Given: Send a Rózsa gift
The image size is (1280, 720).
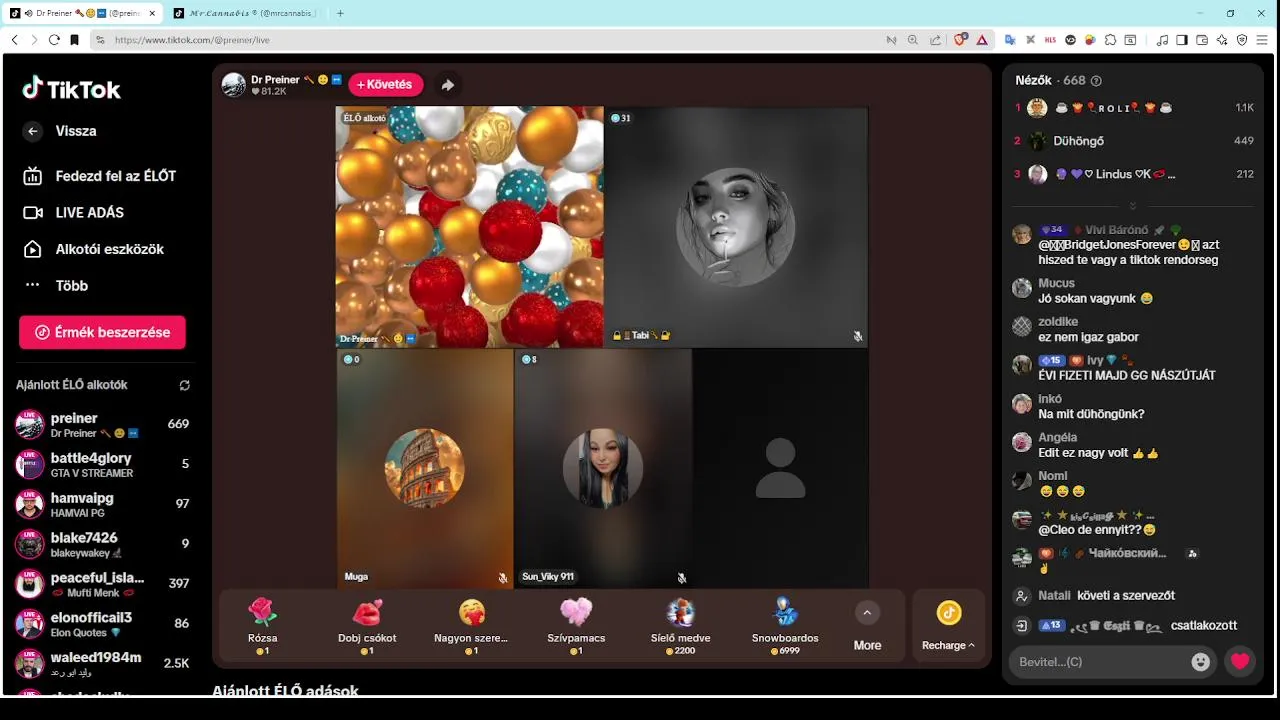Looking at the screenshot, I should pos(262,626).
